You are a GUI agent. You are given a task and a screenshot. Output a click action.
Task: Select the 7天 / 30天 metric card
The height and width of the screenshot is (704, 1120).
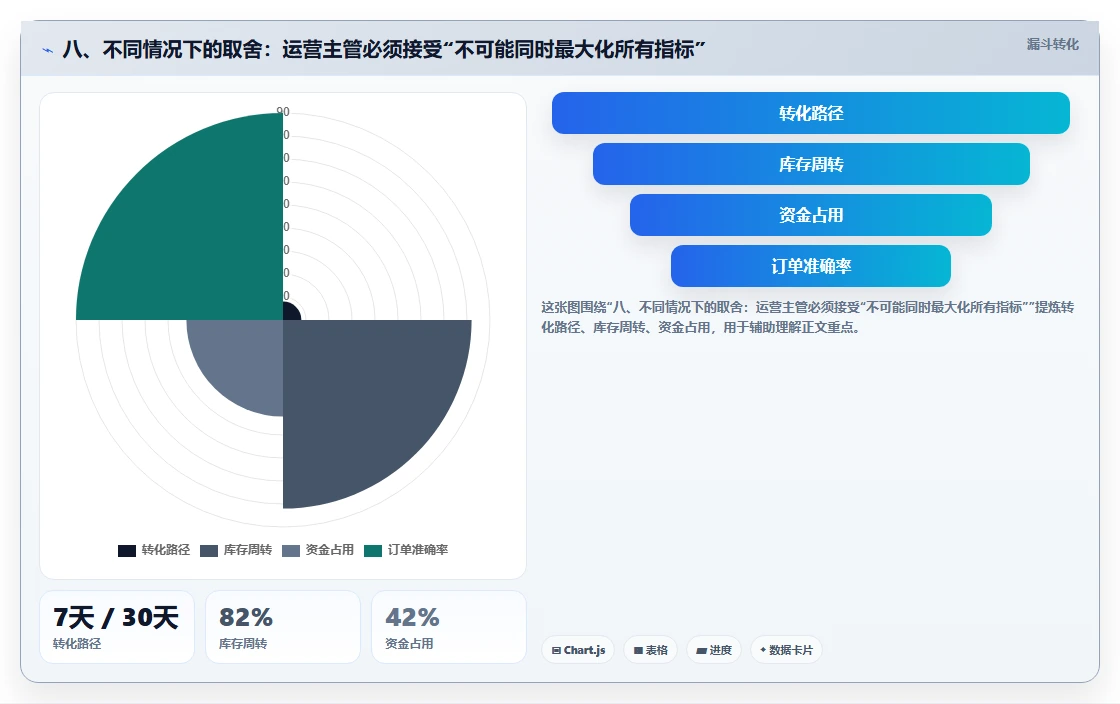[116, 627]
